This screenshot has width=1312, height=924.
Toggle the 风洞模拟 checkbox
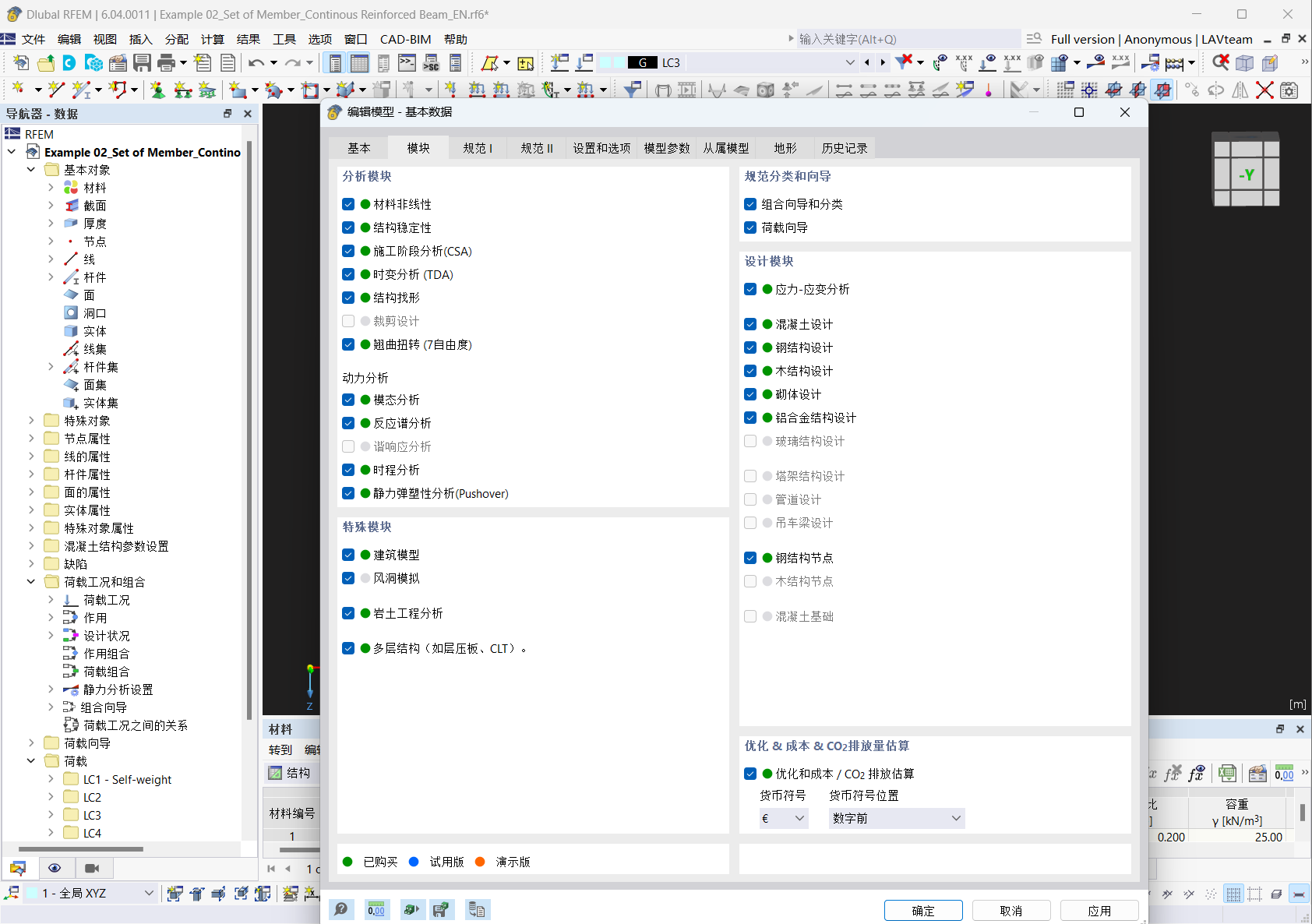click(x=348, y=578)
